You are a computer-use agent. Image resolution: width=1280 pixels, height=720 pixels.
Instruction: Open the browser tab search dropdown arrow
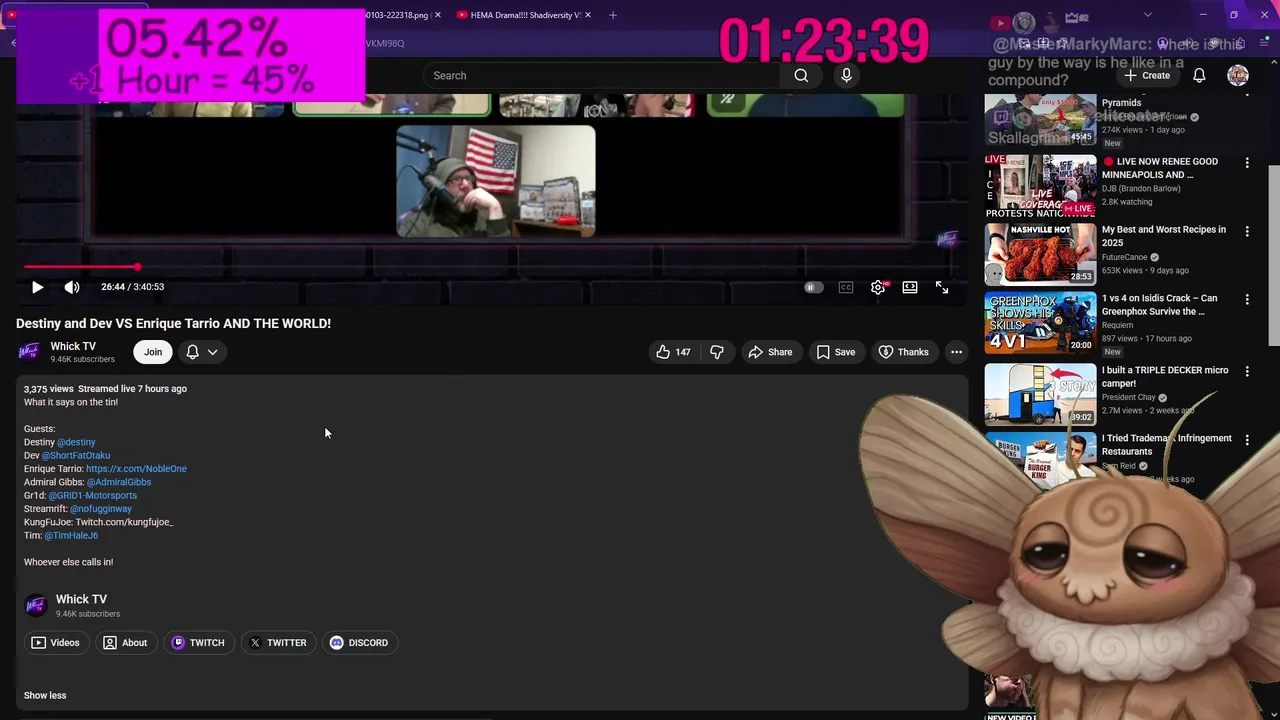1148,15
